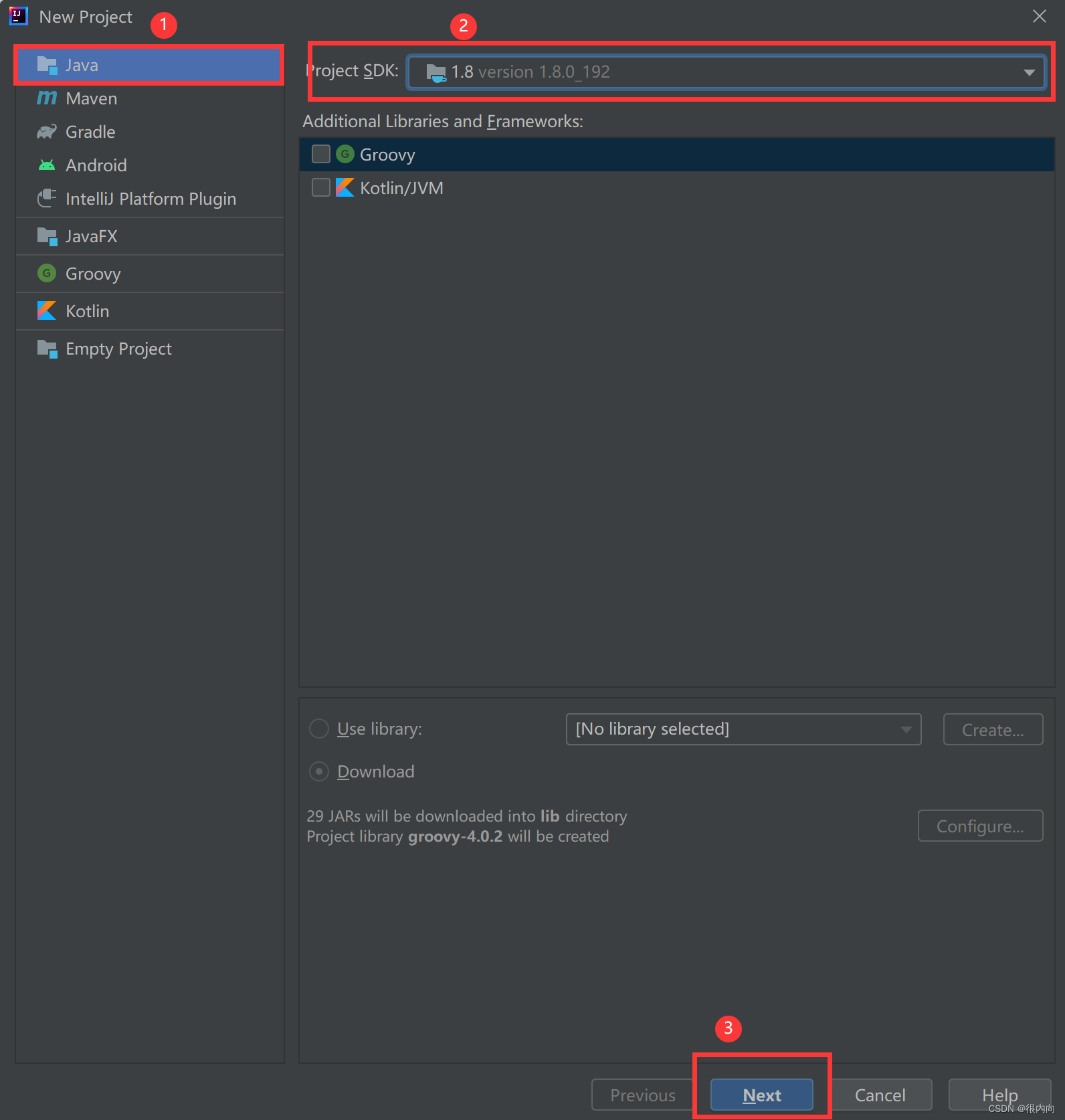Viewport: 1065px width, 1120px height.
Task: Select the Download radio button
Action: point(319,771)
